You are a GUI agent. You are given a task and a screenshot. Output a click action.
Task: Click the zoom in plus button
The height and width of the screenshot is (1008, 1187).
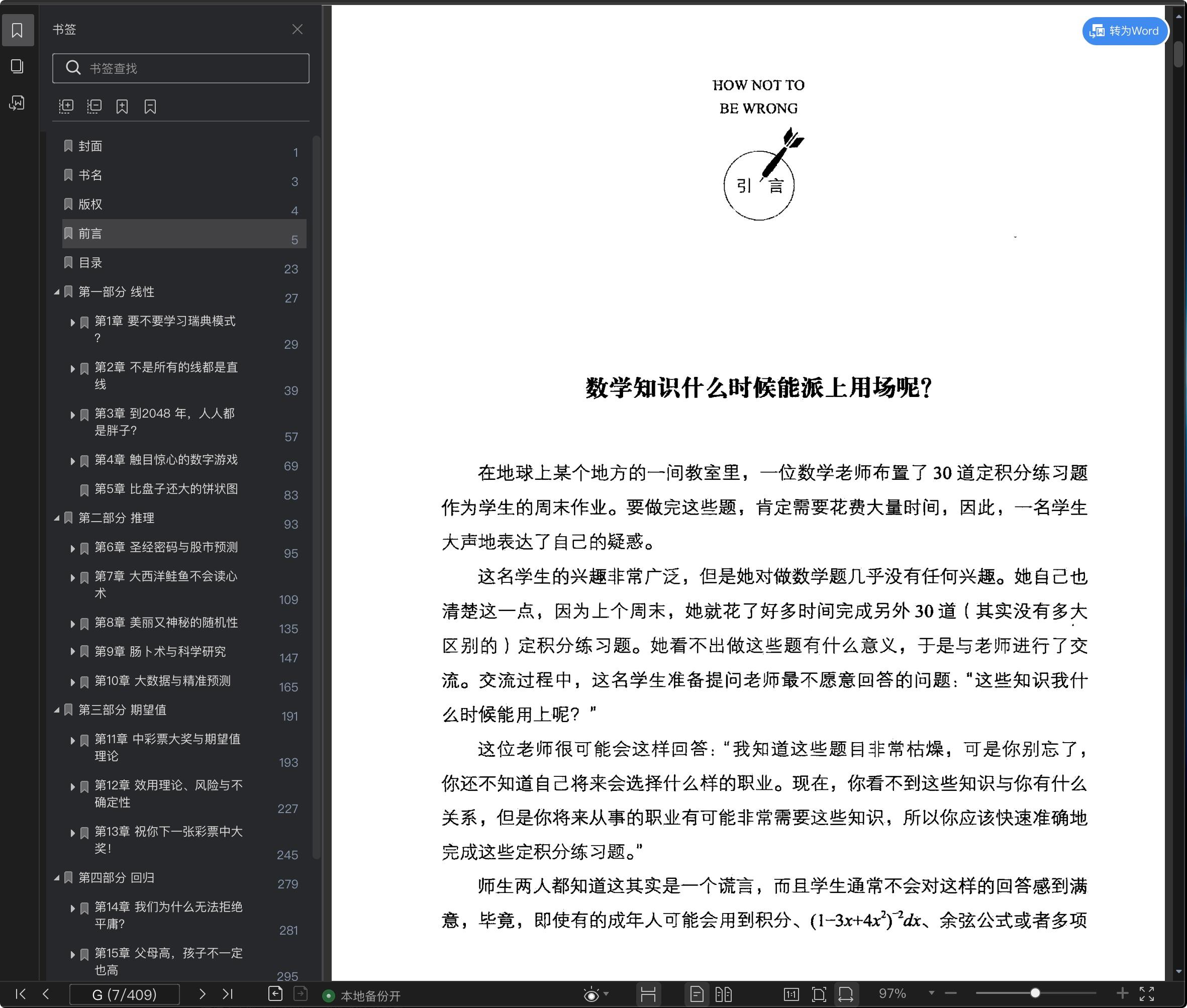tap(1122, 994)
